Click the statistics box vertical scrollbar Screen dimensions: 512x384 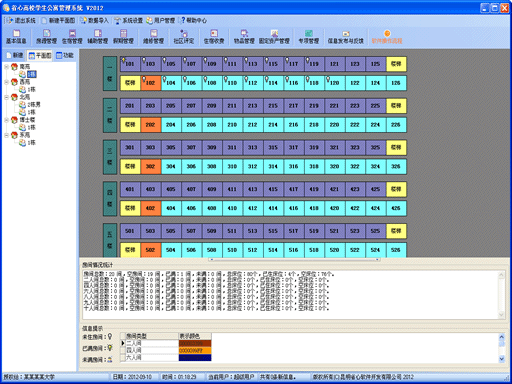tap(502, 295)
